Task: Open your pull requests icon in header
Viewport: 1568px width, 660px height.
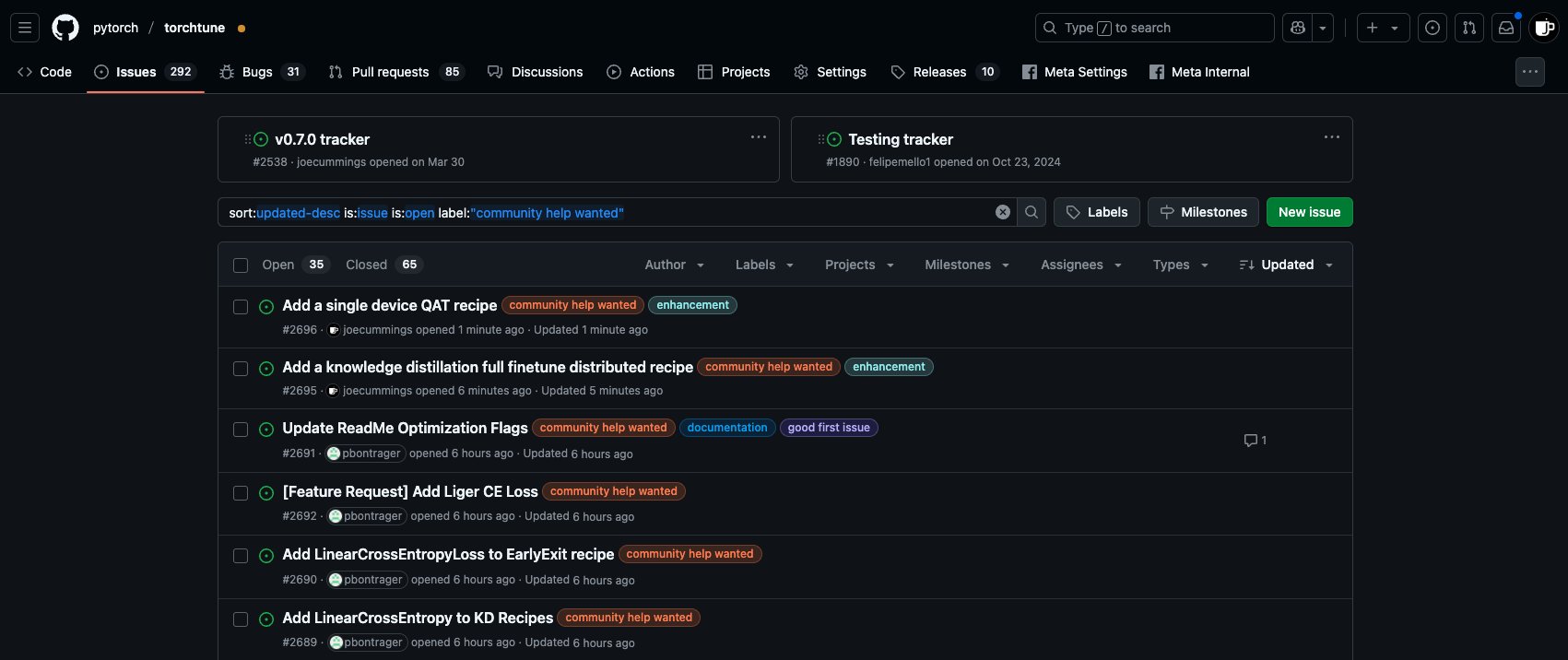Action: (1469, 28)
